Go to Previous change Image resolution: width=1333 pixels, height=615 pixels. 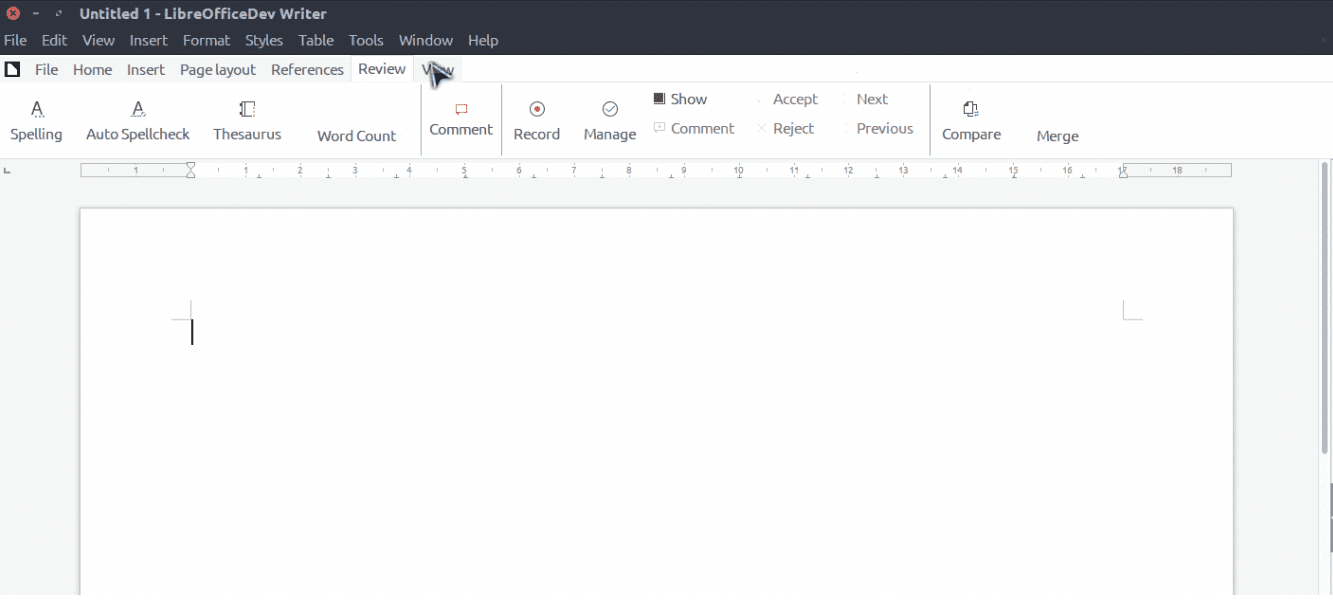pos(878,128)
